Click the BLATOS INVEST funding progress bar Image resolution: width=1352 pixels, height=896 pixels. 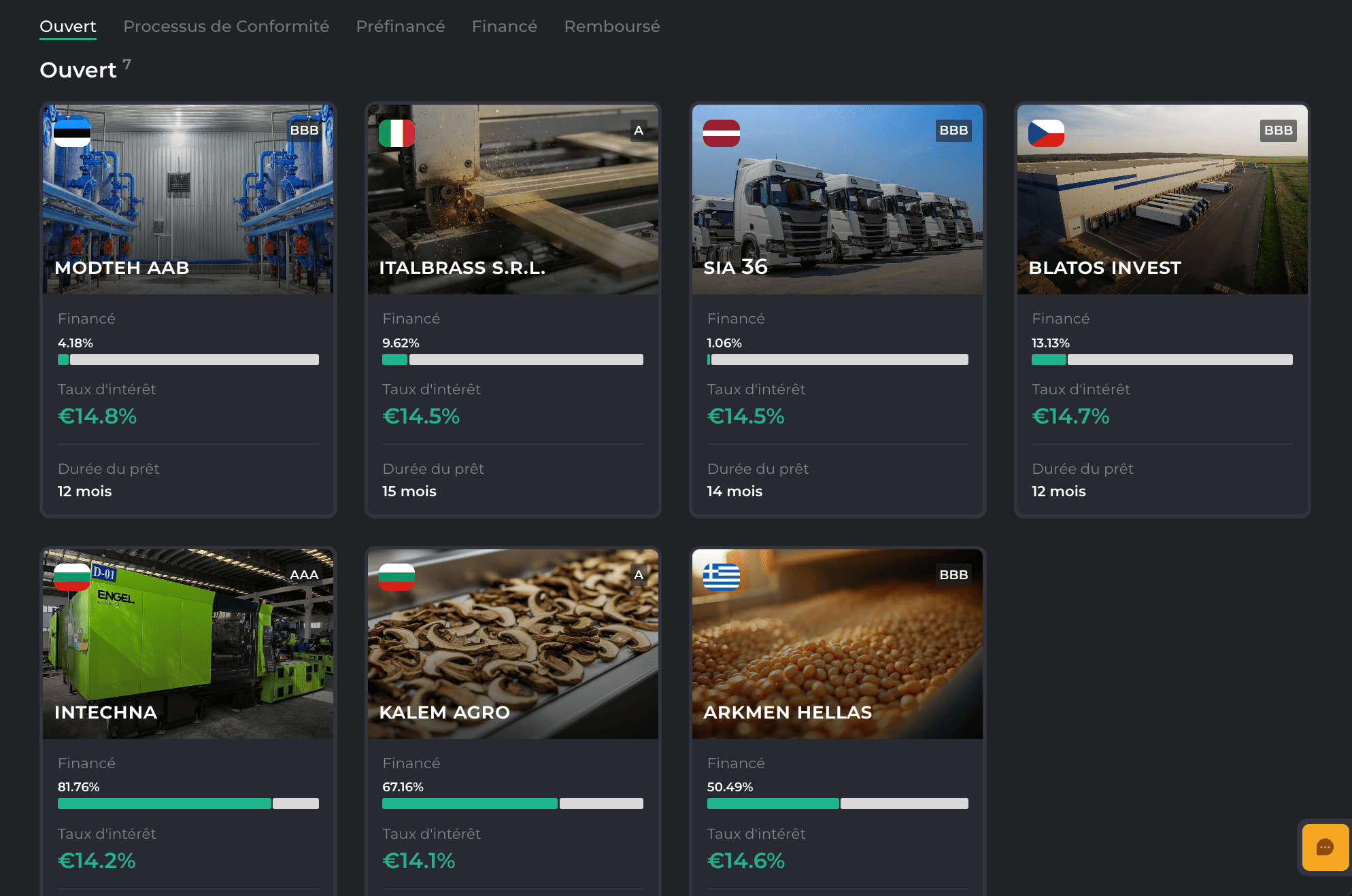pos(1162,360)
